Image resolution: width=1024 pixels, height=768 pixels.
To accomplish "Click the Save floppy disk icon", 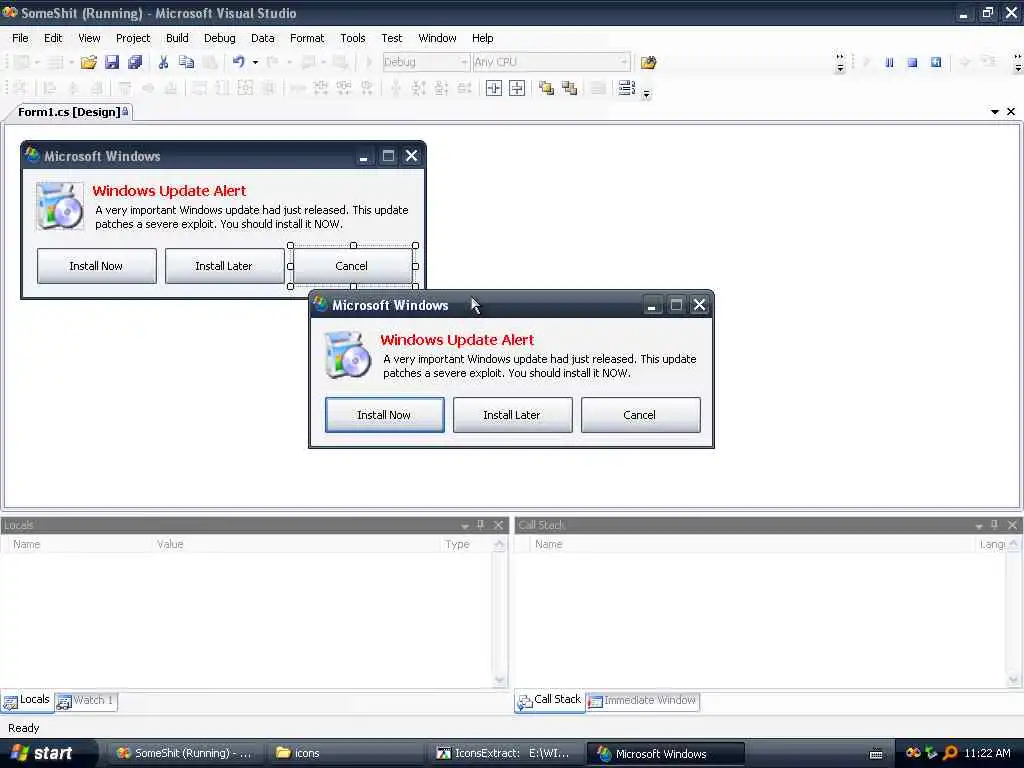I will 112,62.
